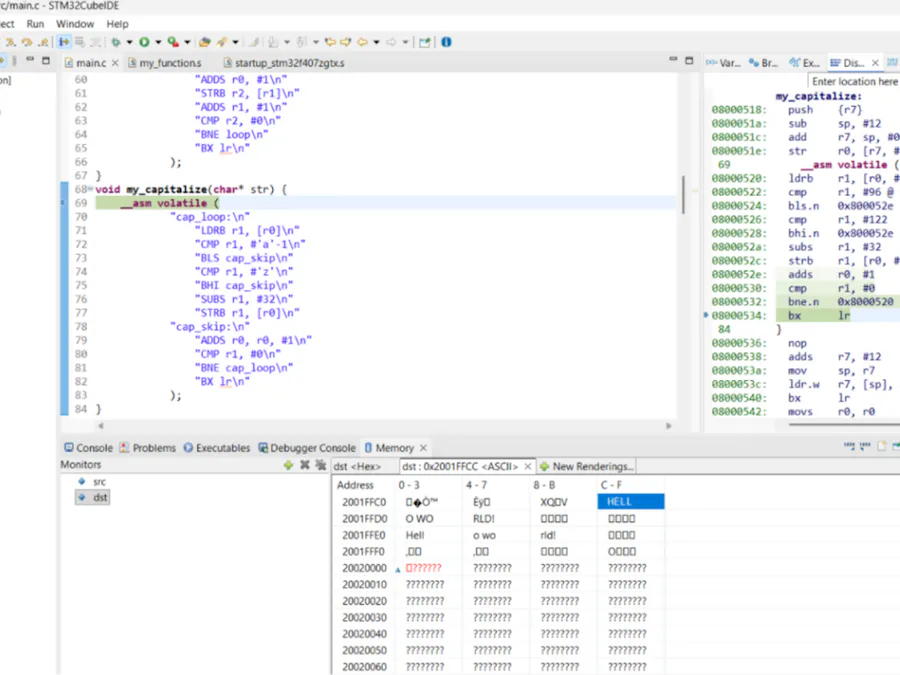
Task: Click the Back navigation arrow
Action: click(x=363, y=42)
